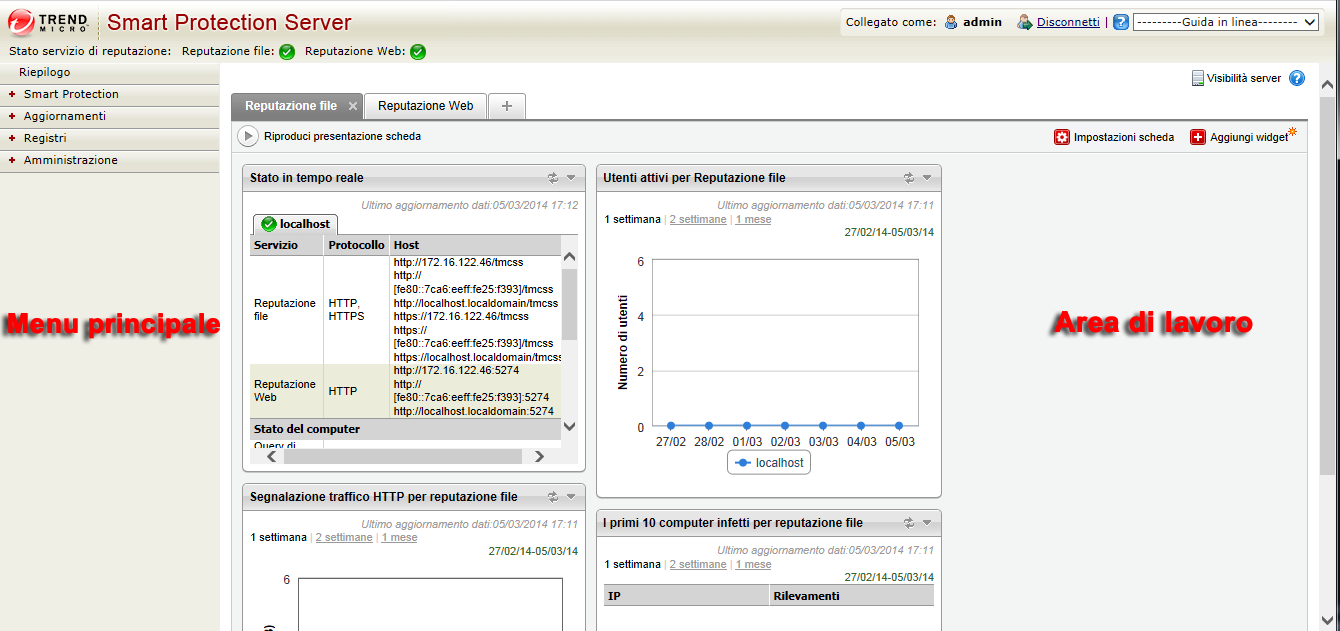The width and height of the screenshot is (1340, 631).
Task: Add a new tab with plus button
Action: click(507, 106)
